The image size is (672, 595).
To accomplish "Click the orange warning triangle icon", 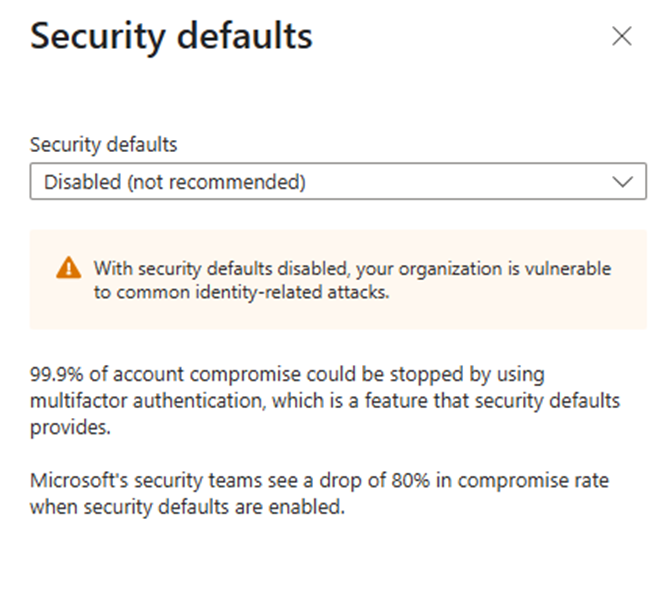I will click(x=69, y=268).
